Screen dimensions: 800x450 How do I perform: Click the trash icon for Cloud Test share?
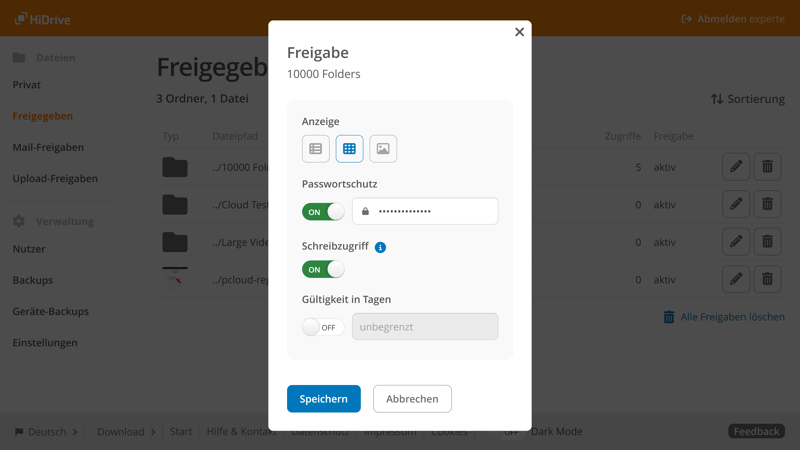tap(767, 204)
